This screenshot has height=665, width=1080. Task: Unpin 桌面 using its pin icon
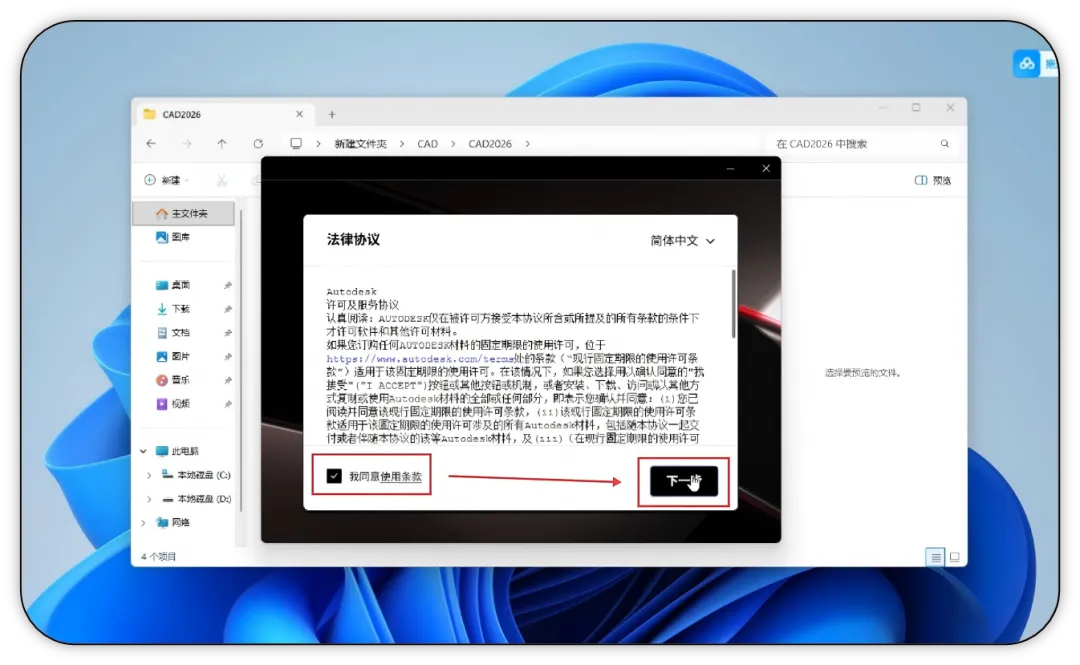(228, 285)
